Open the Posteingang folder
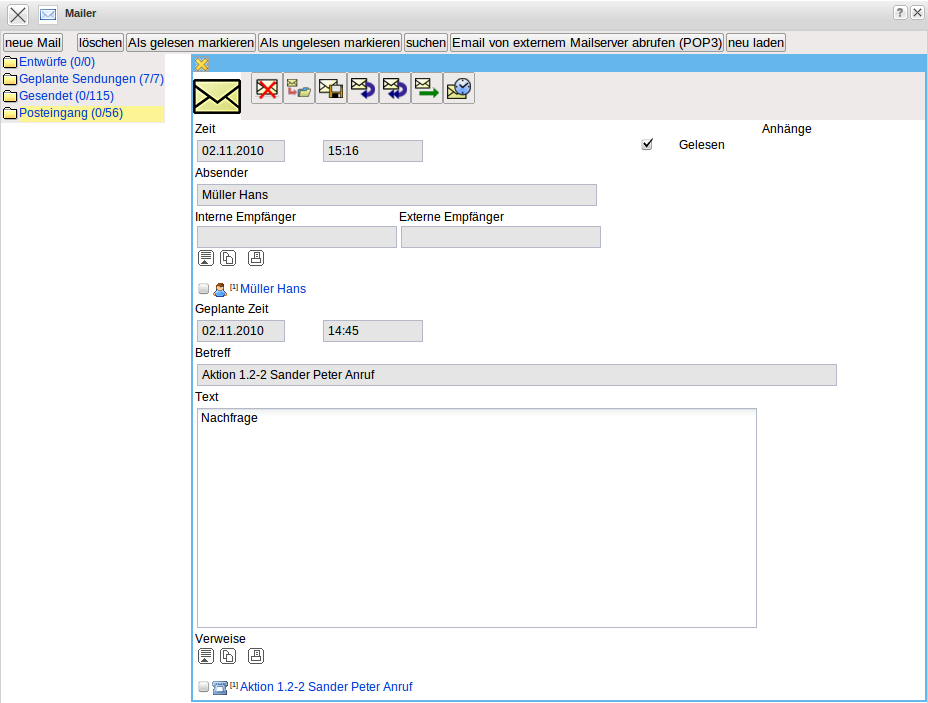The width and height of the screenshot is (928, 703). [x=70, y=113]
